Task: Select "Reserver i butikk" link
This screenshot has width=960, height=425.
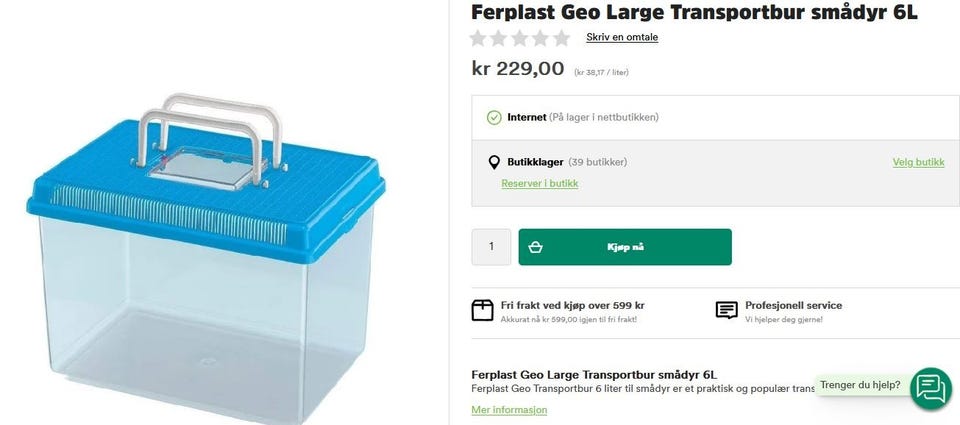Action: [x=539, y=183]
